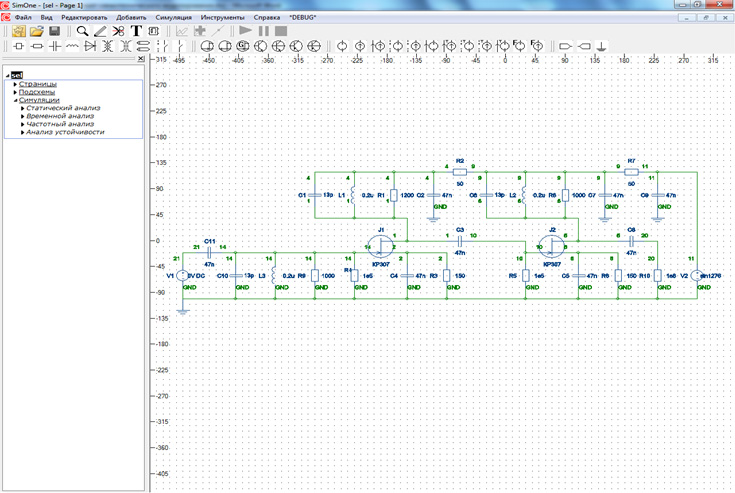This screenshot has height=493, width=735.
Task: Click the J2 transistor on schematic
Action: pyautogui.click(x=552, y=246)
